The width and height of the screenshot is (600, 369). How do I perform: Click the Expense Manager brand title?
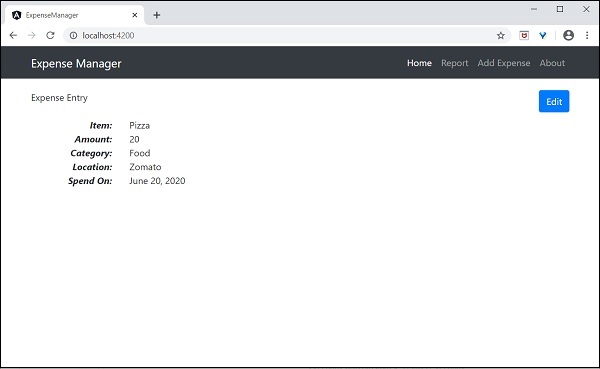click(x=76, y=64)
